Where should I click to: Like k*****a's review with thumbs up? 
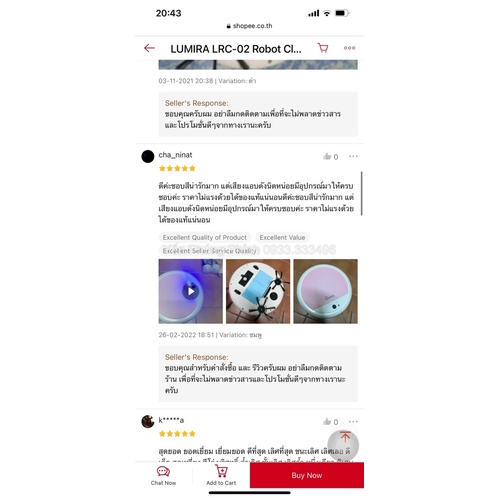pos(327,422)
